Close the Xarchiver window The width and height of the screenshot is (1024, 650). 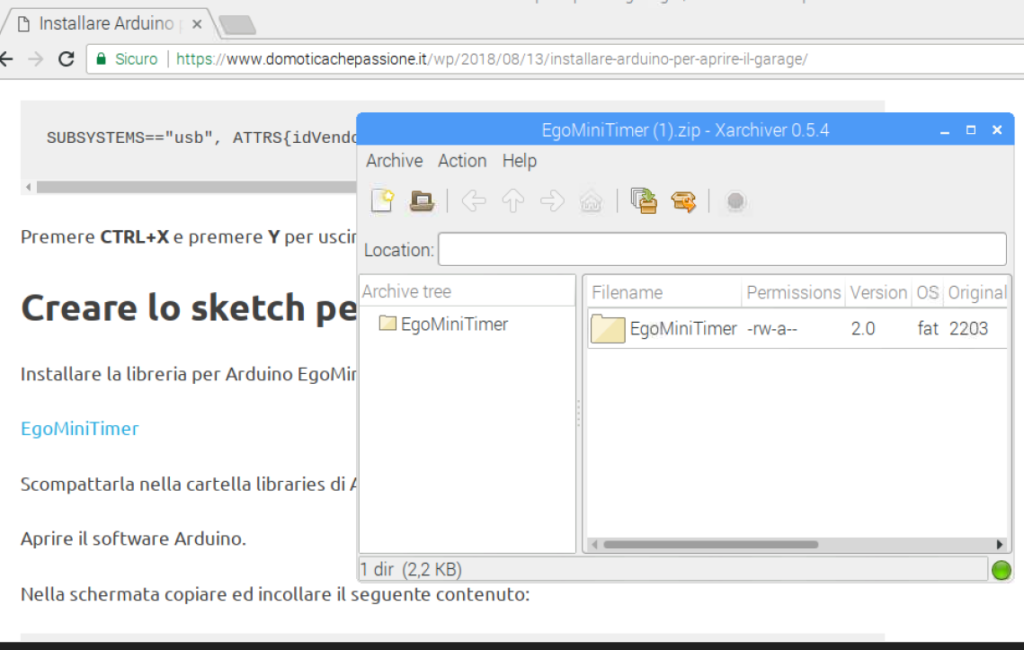pos(997,130)
